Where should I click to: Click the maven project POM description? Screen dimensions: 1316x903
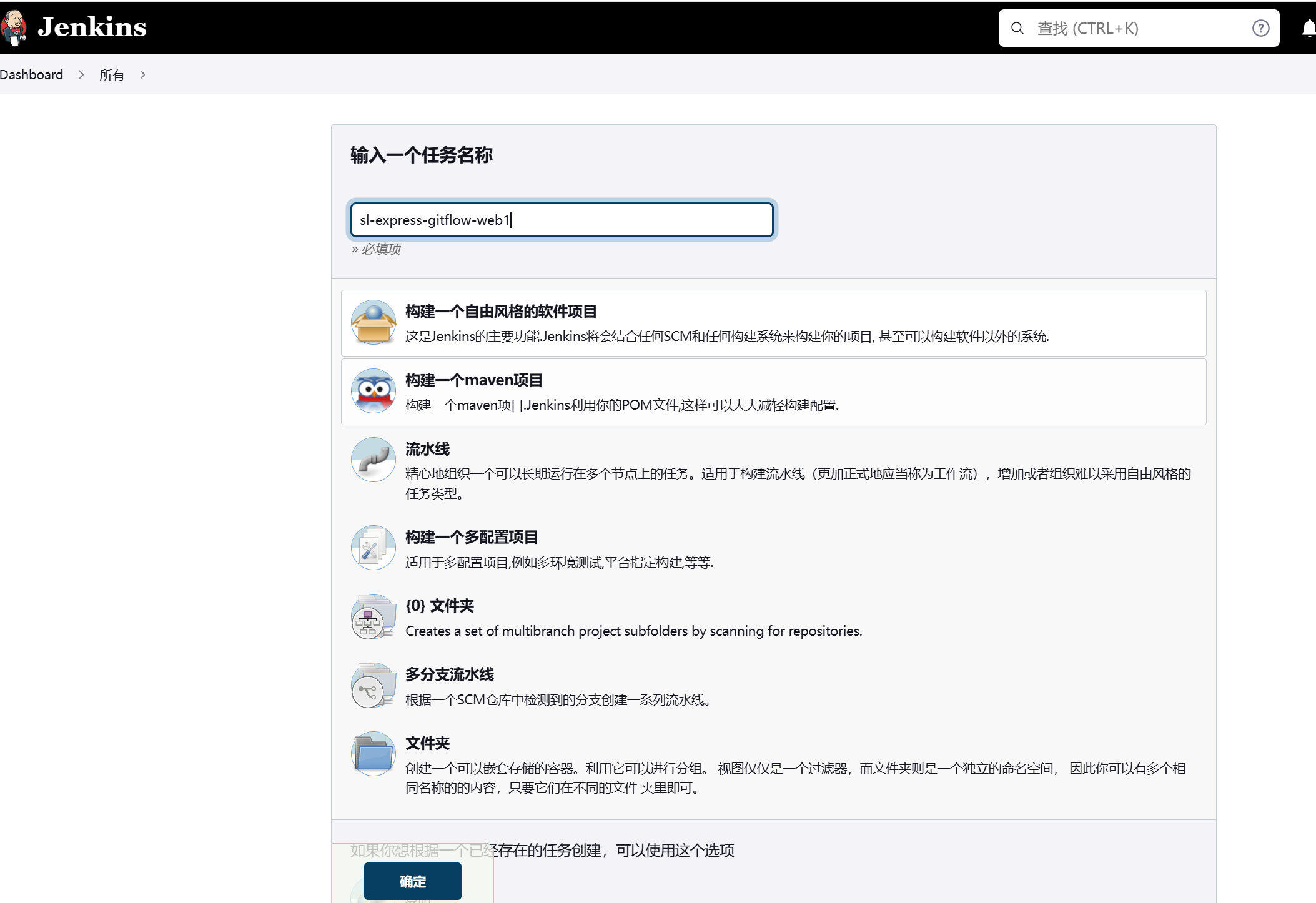(x=622, y=405)
